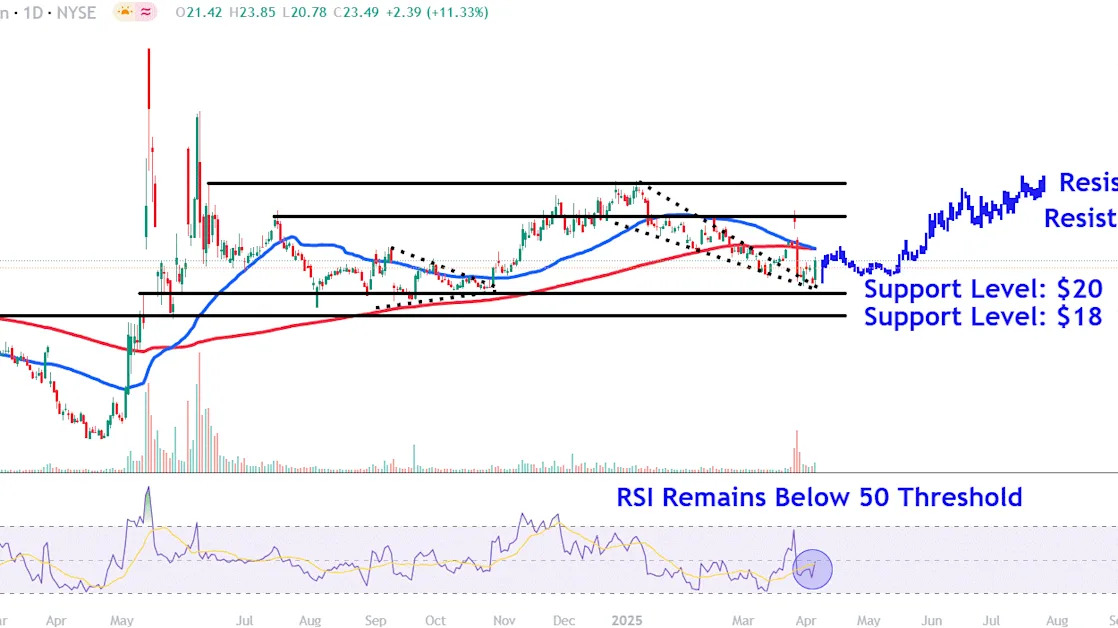Click the blue projected price path bars
Image resolution: width=1118 pixels, height=628 pixels.
pyautogui.click(x=933, y=230)
